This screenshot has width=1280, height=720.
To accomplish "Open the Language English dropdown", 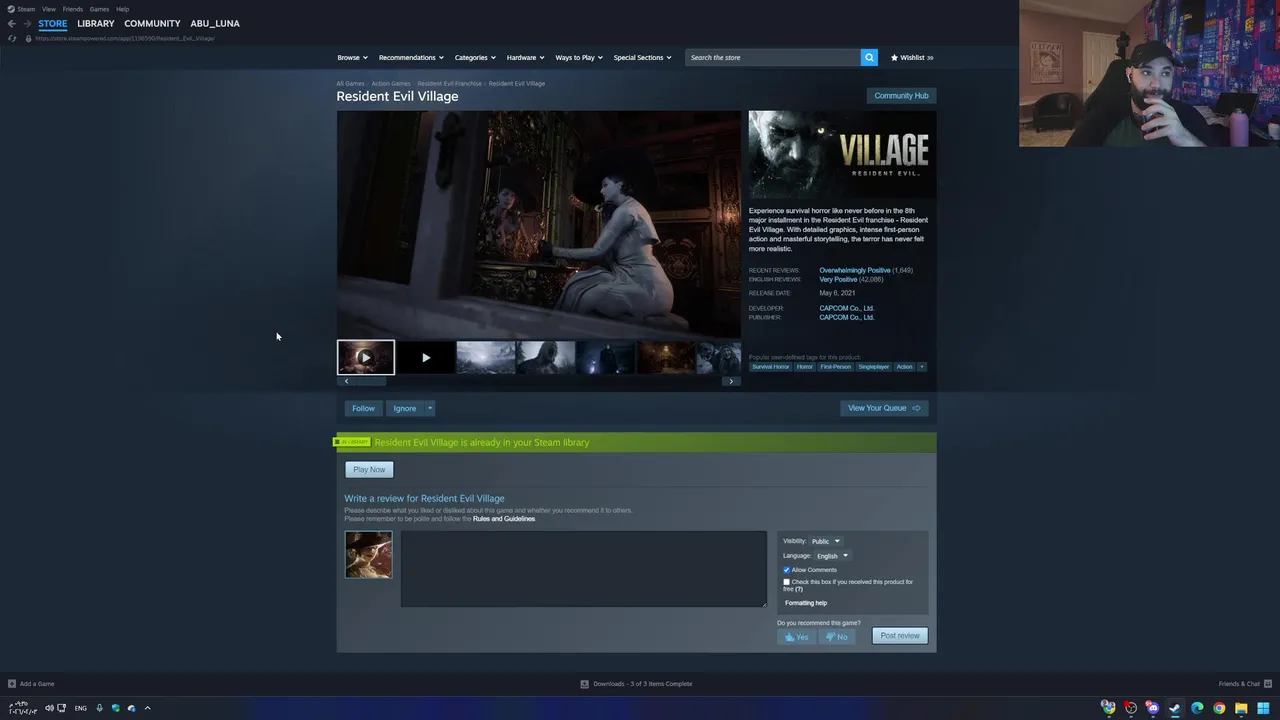I will [x=831, y=556].
